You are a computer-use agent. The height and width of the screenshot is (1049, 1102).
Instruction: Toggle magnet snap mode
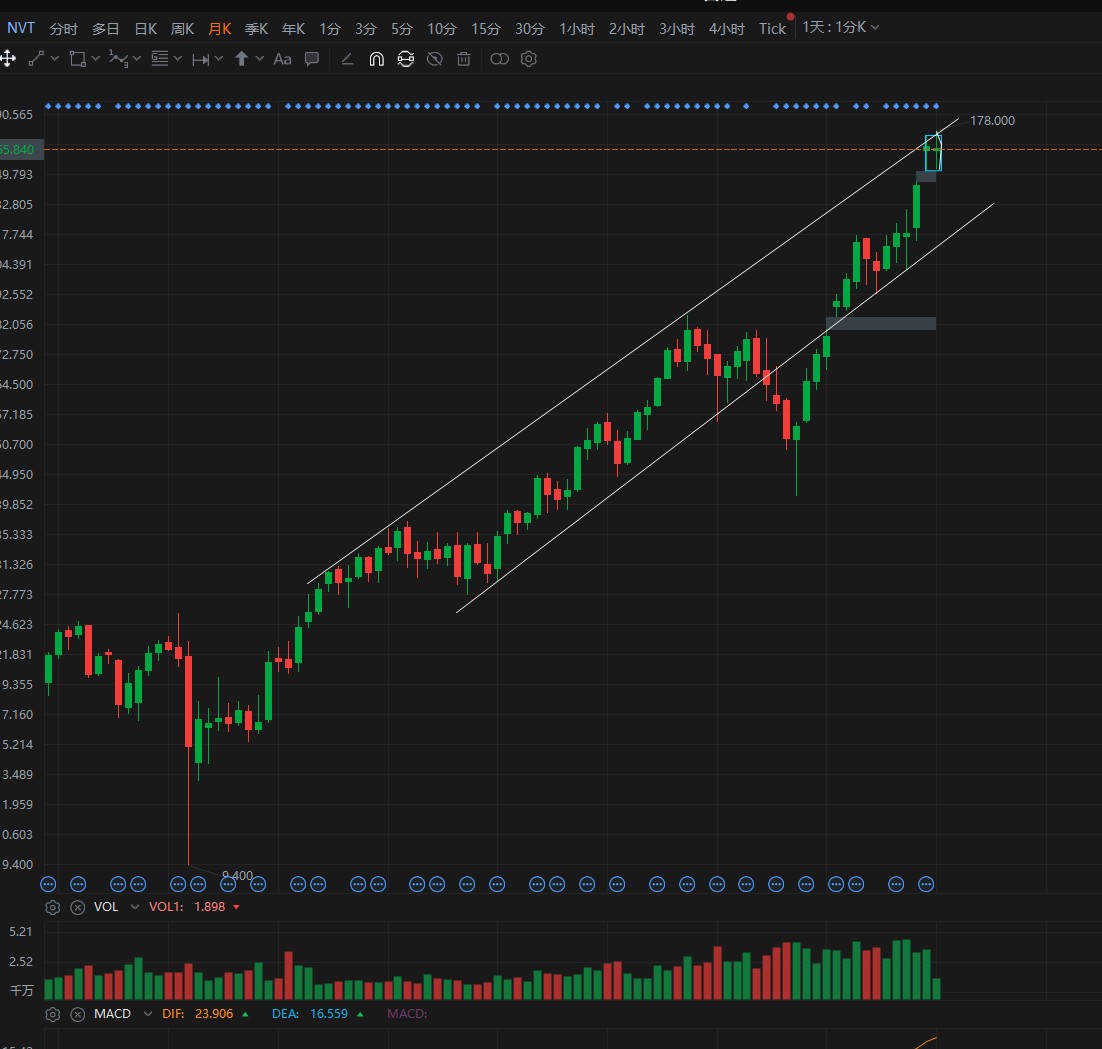click(377, 59)
